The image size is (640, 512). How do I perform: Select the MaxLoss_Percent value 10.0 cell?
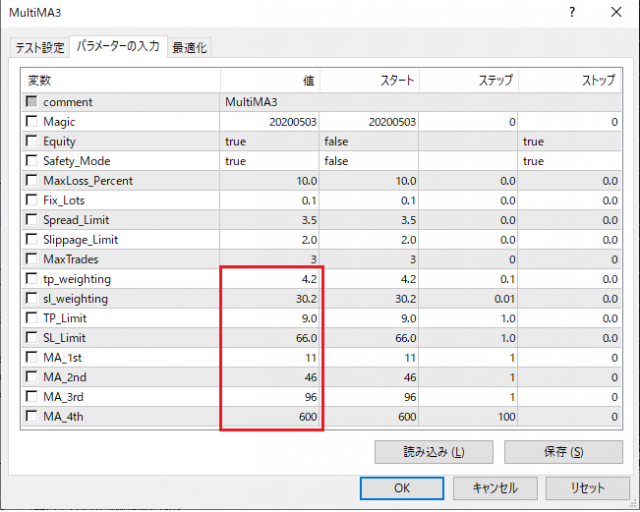pyautogui.click(x=270, y=180)
